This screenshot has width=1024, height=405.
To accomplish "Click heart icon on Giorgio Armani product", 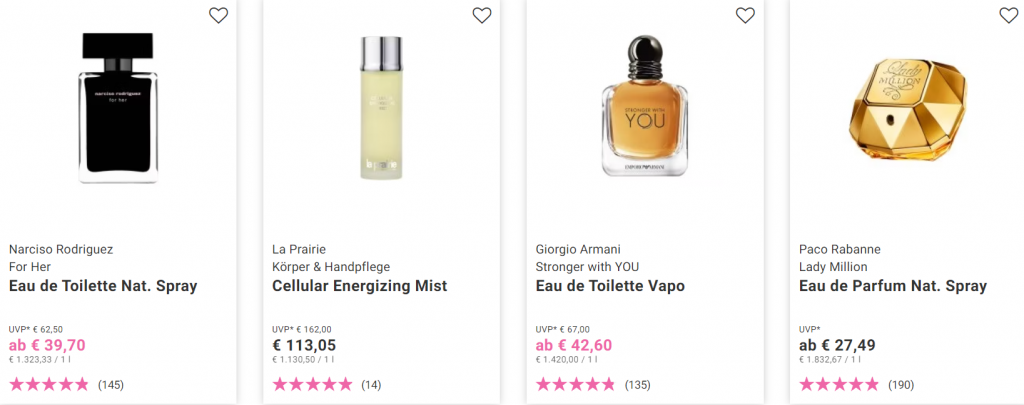I will tap(745, 15).
